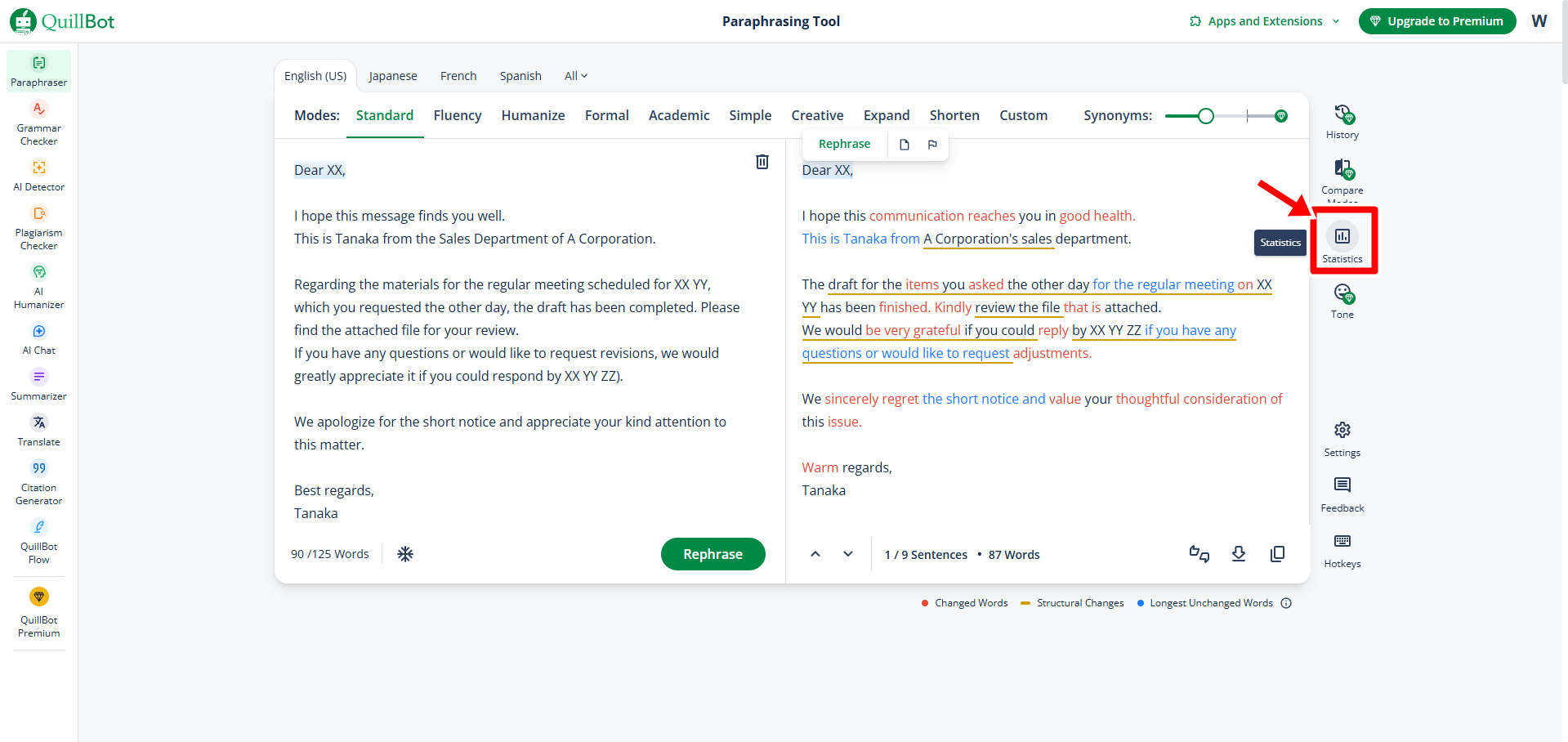
Task: Click the Synonyms slider handle
Action: (x=1206, y=116)
